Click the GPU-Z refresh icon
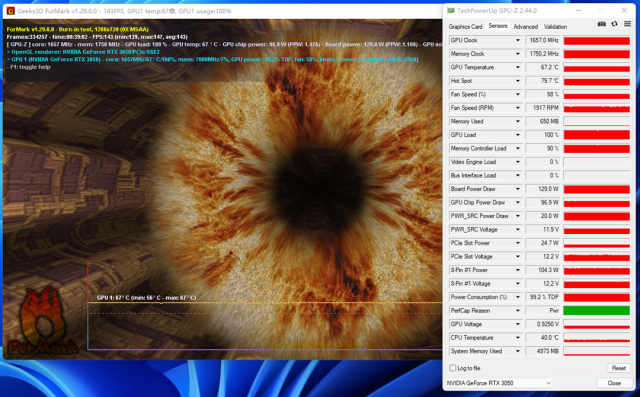Image resolution: width=640 pixels, height=397 pixels. pyautogui.click(x=614, y=24)
